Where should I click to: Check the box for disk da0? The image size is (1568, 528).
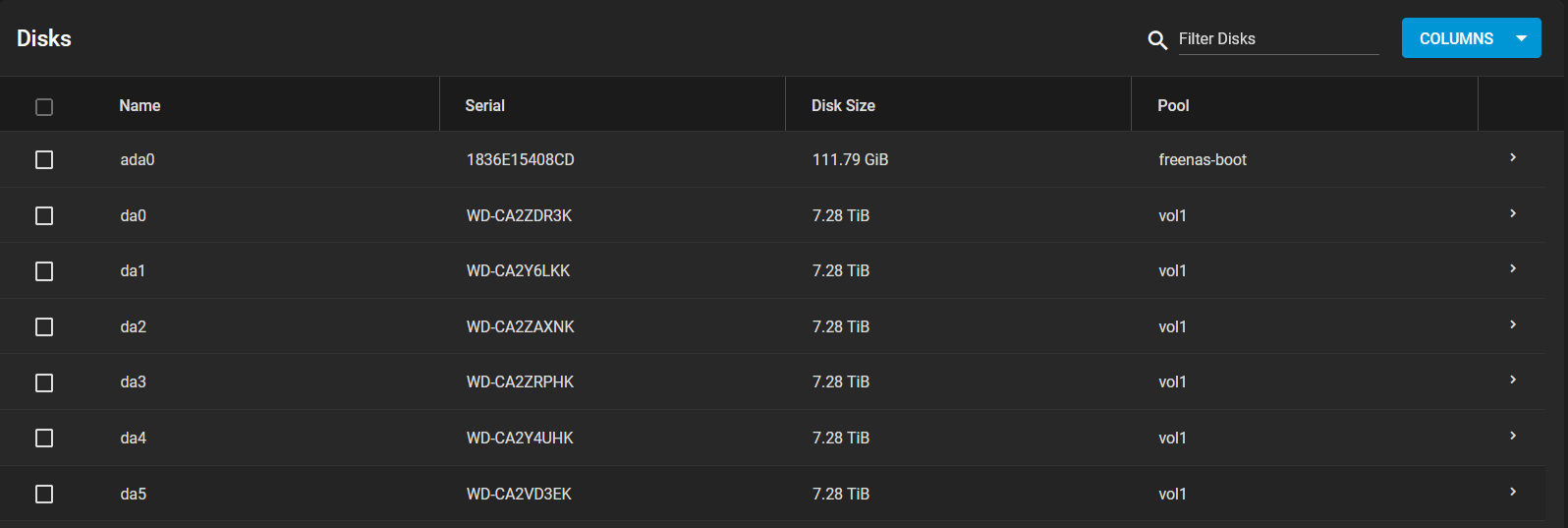coord(44,215)
